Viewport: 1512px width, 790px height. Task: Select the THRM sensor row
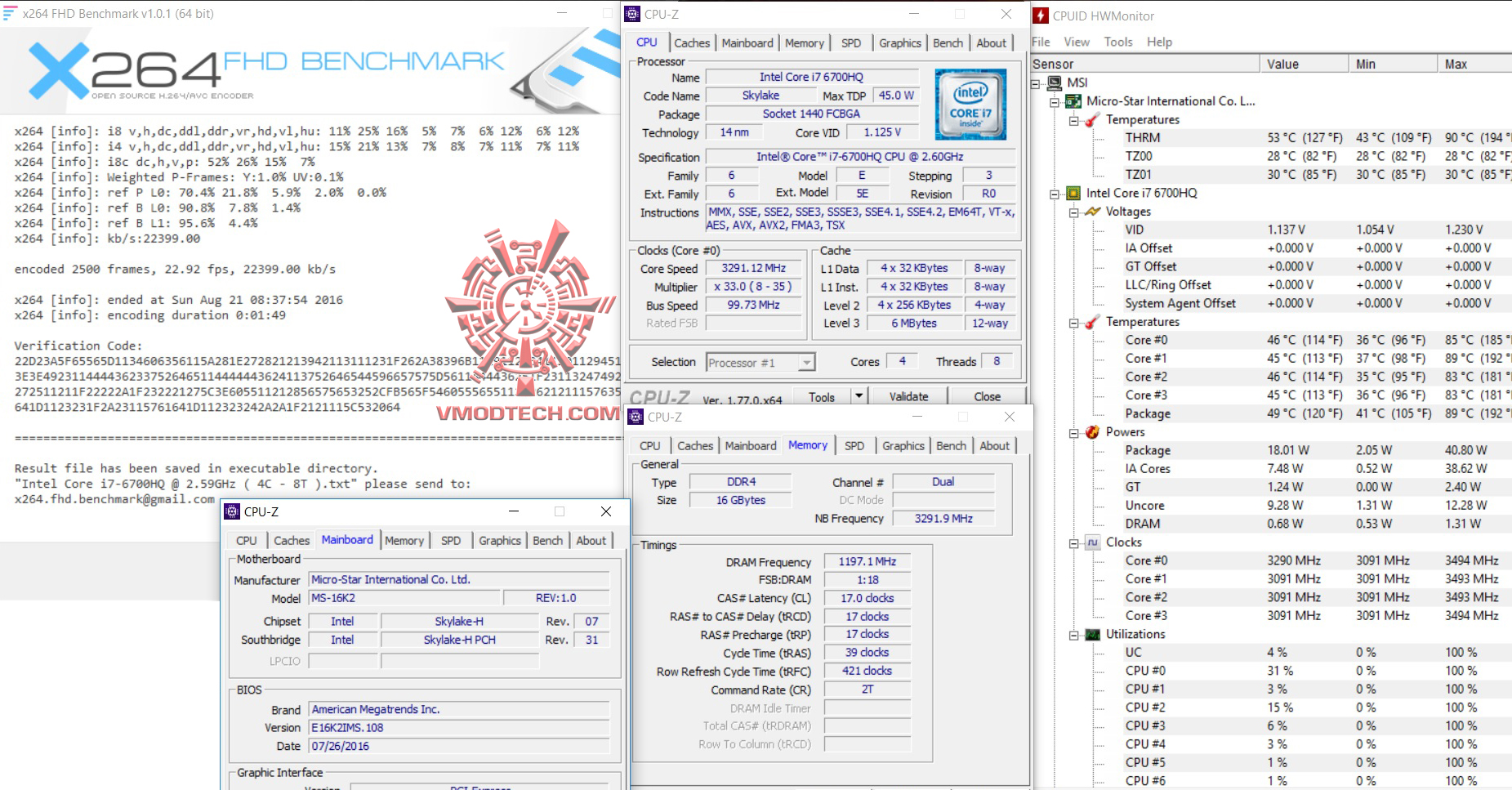tap(1271, 138)
